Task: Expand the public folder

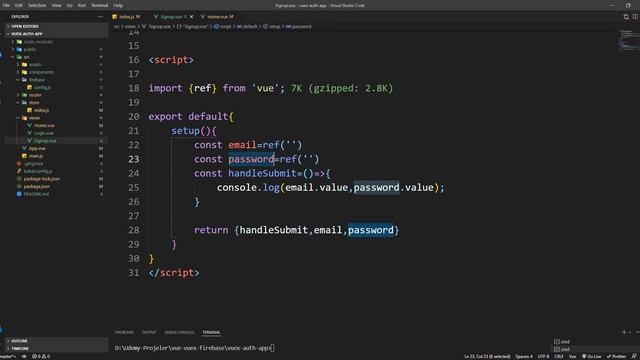Action: tap(30, 49)
